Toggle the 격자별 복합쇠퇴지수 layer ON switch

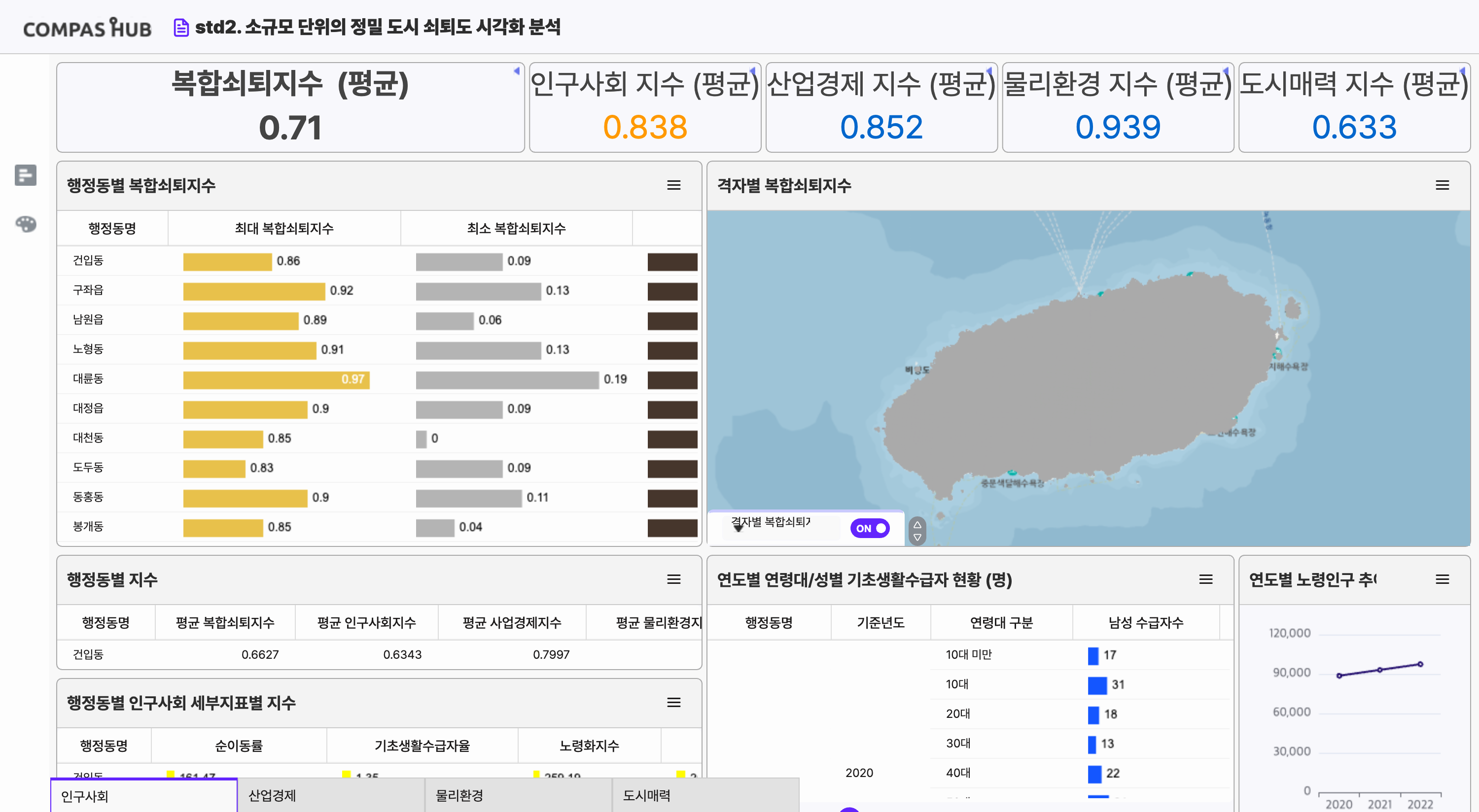point(870,528)
